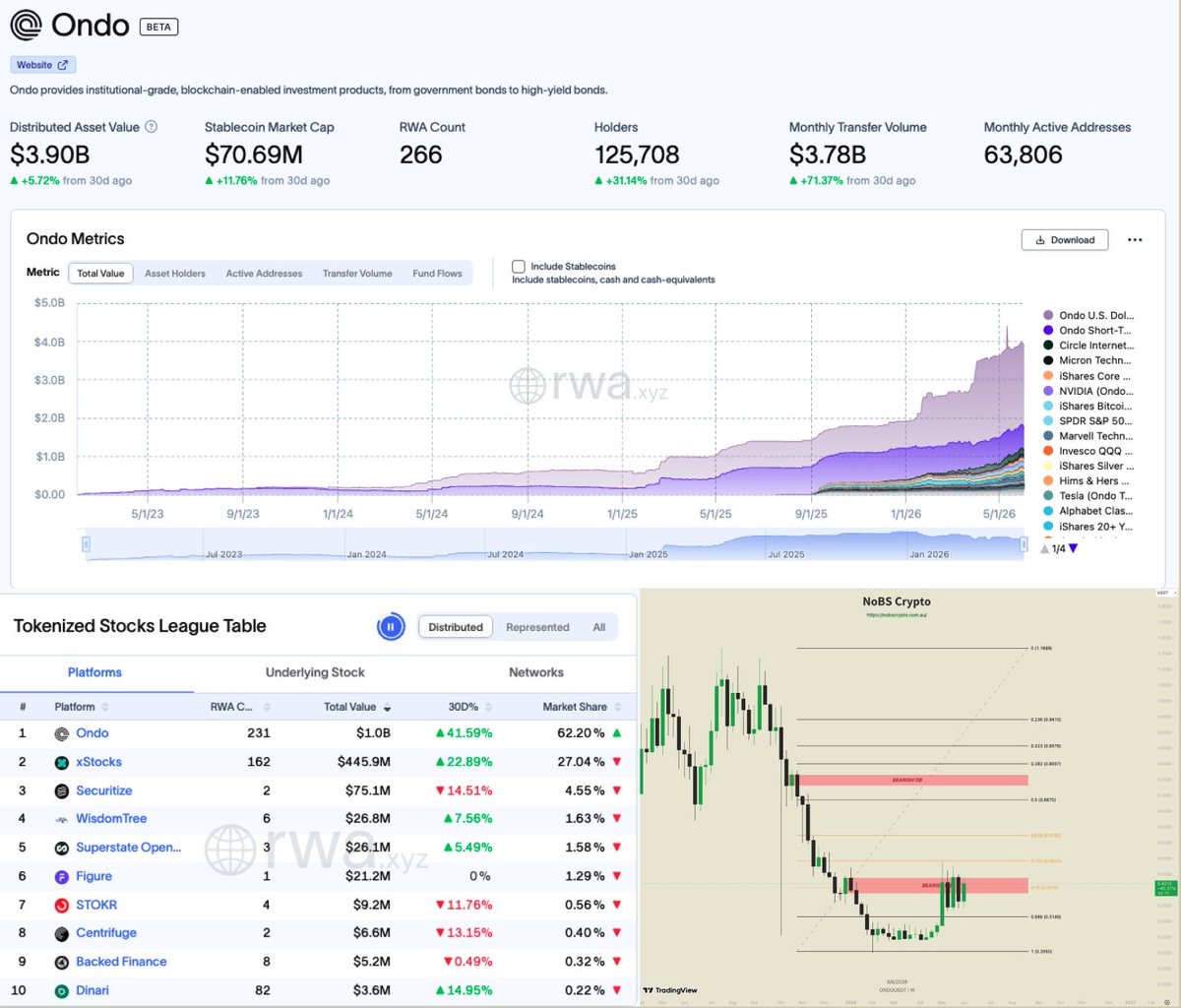Sort table by RWA Count column
Viewport: 1181px width, 1008px height.
(240, 707)
